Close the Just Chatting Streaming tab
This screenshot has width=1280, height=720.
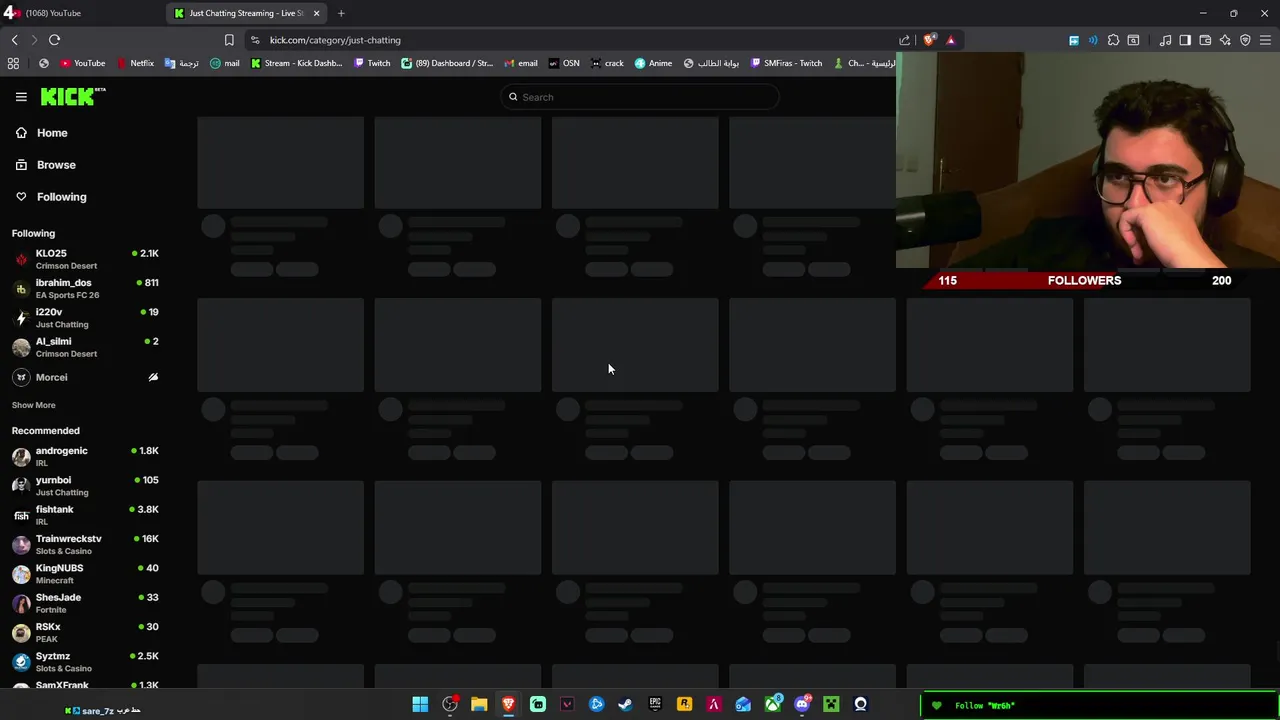coord(316,13)
